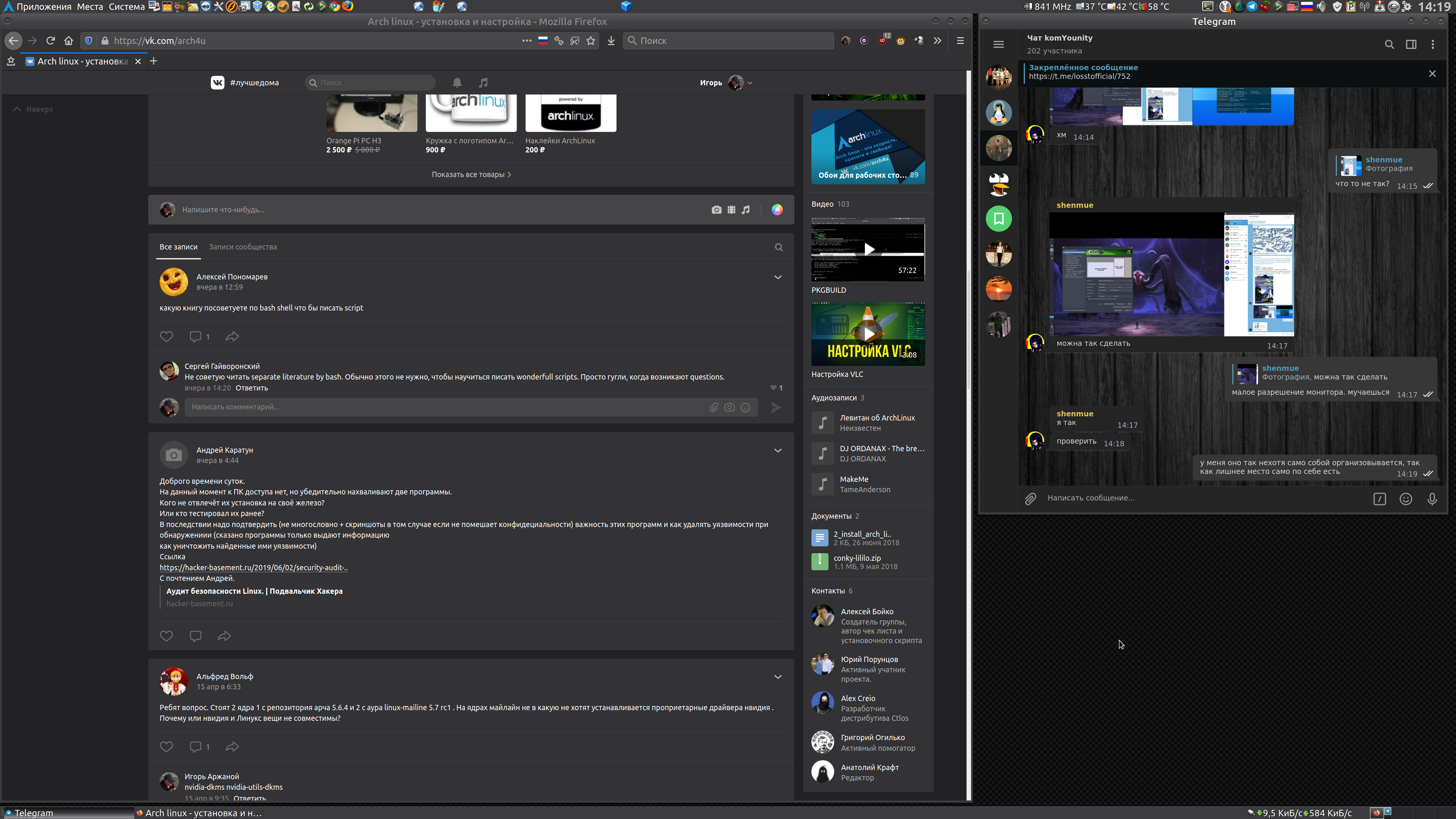1456x819 pixels.
Task: Open bot commands slash icon in Telegram
Action: pyautogui.click(x=1380, y=499)
